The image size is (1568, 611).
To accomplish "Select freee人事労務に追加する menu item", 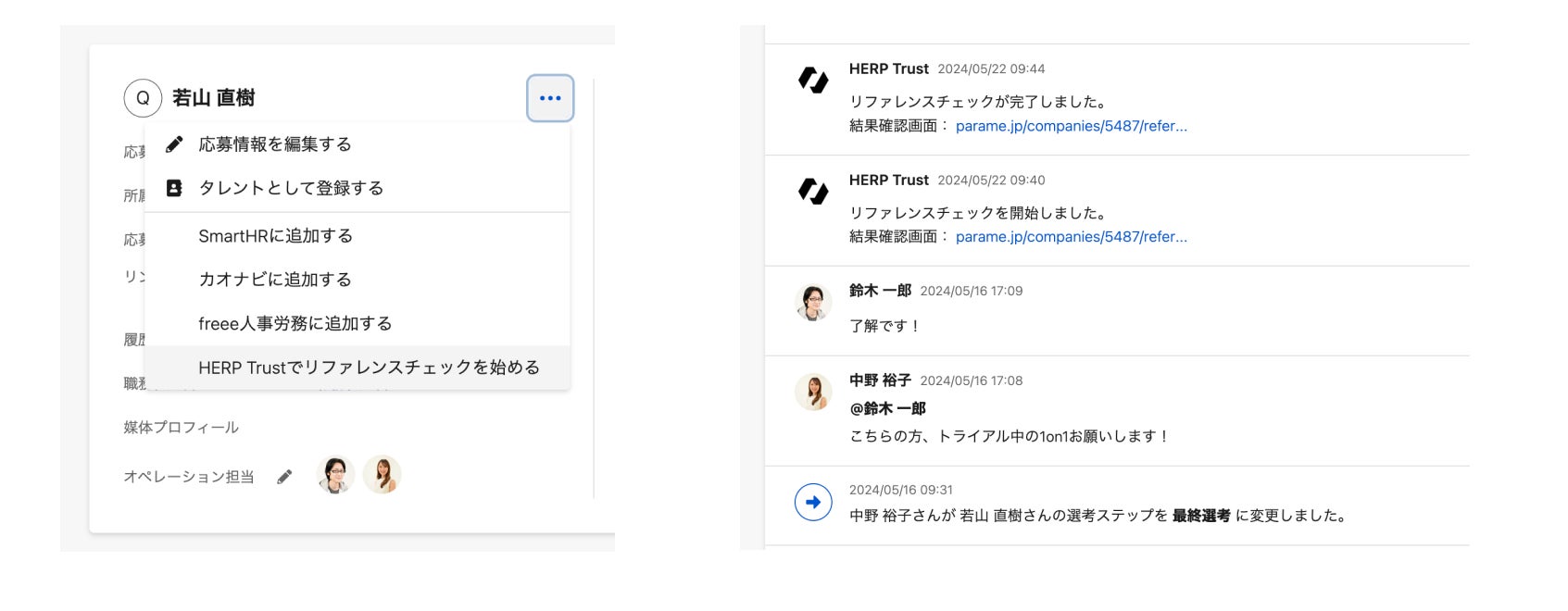I will click(358, 324).
